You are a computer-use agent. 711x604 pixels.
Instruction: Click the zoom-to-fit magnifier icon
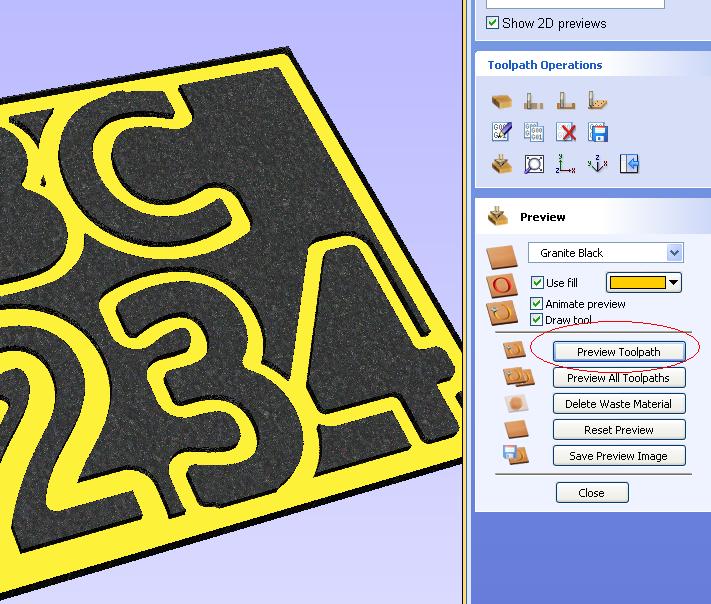click(534, 163)
